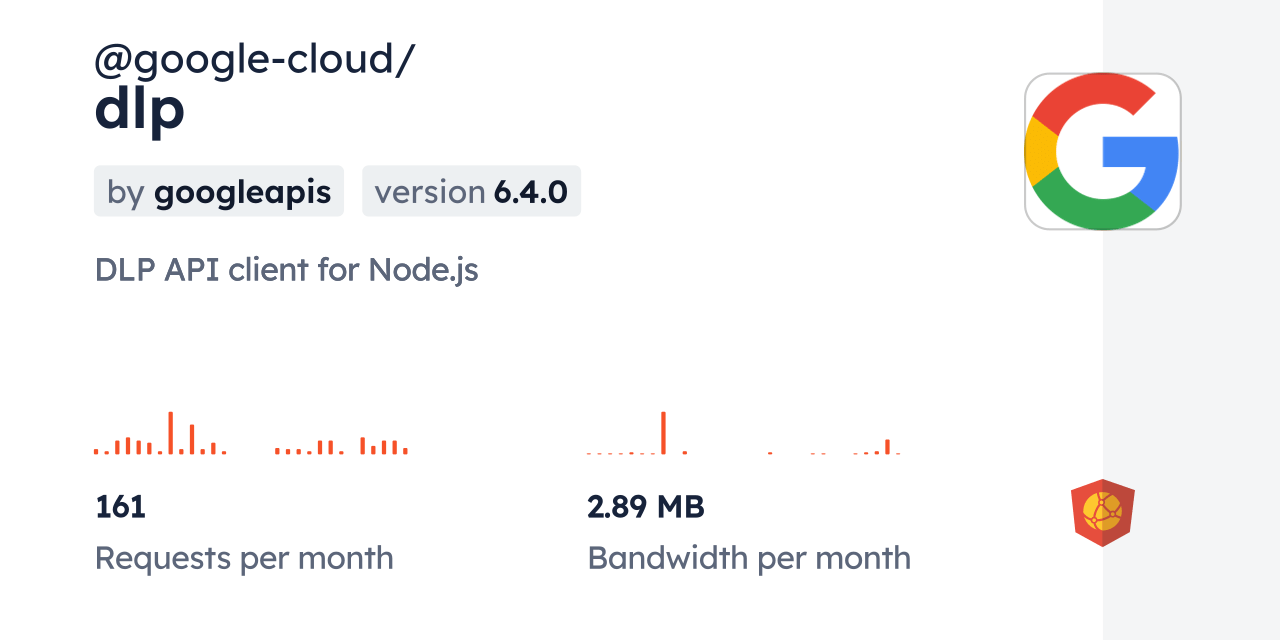Click the tallest bar in bandwidth chart
The width and height of the screenshot is (1280, 640).
tap(663, 433)
